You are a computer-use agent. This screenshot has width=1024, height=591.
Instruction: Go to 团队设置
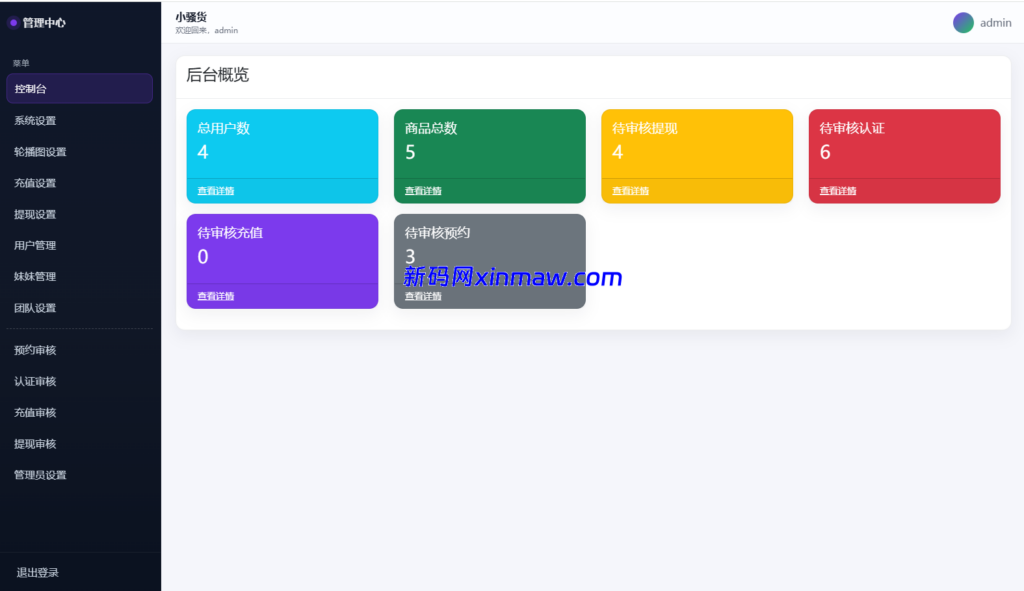point(79,308)
